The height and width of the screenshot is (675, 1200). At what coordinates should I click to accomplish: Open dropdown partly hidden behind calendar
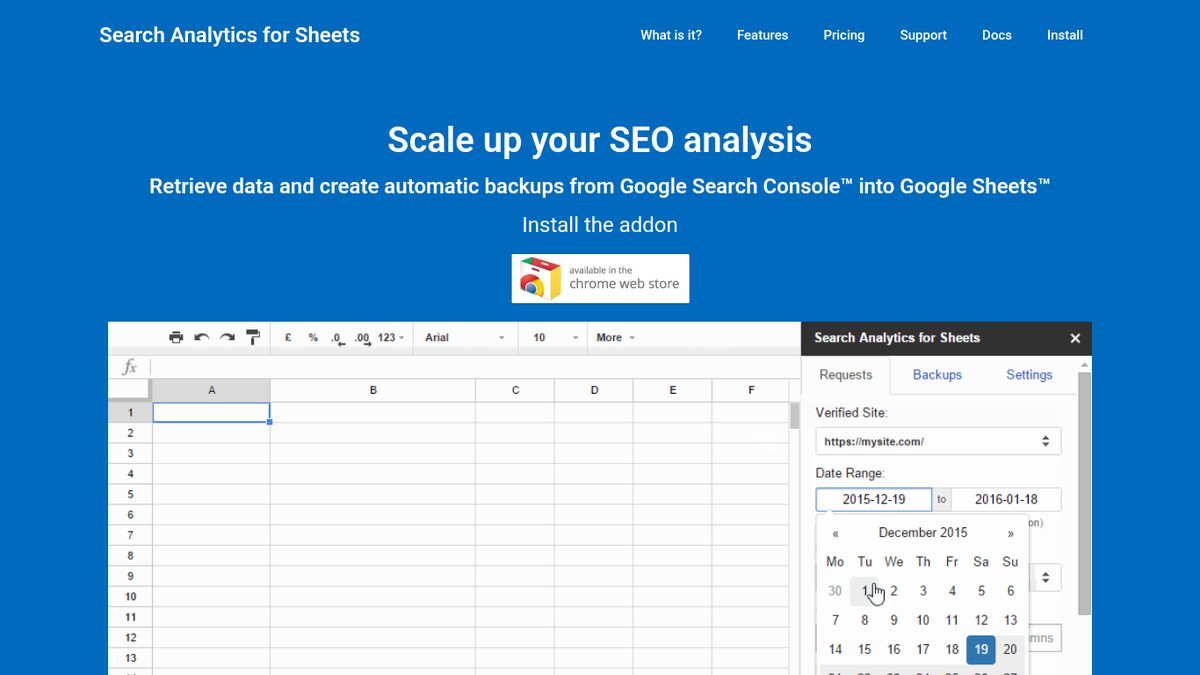click(1046, 578)
